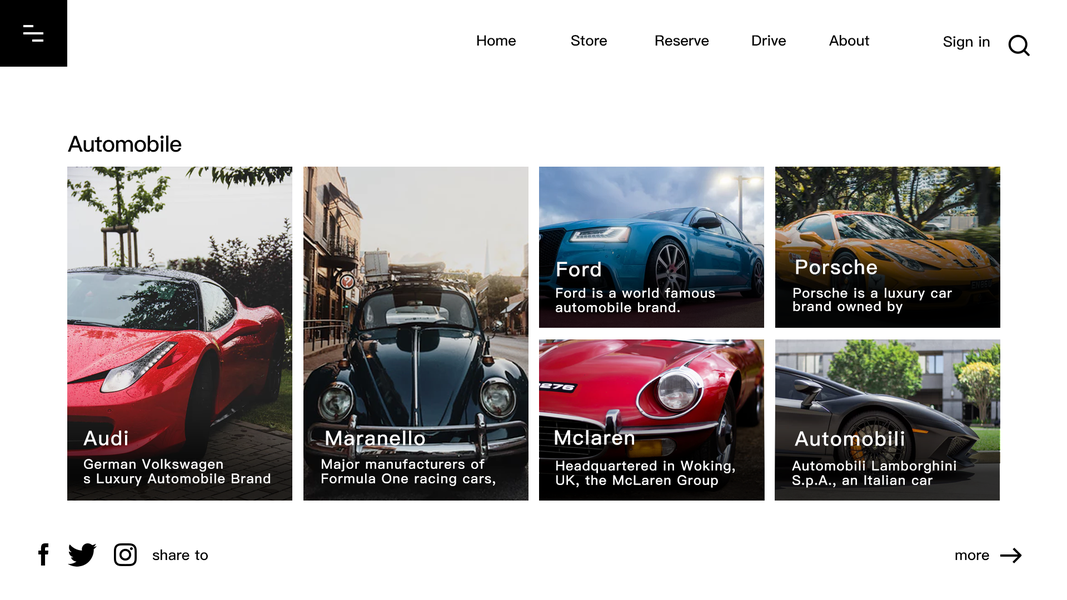Click the Maranello title text
Image resolution: width=1067 pixels, height=600 pixels.
coord(375,438)
